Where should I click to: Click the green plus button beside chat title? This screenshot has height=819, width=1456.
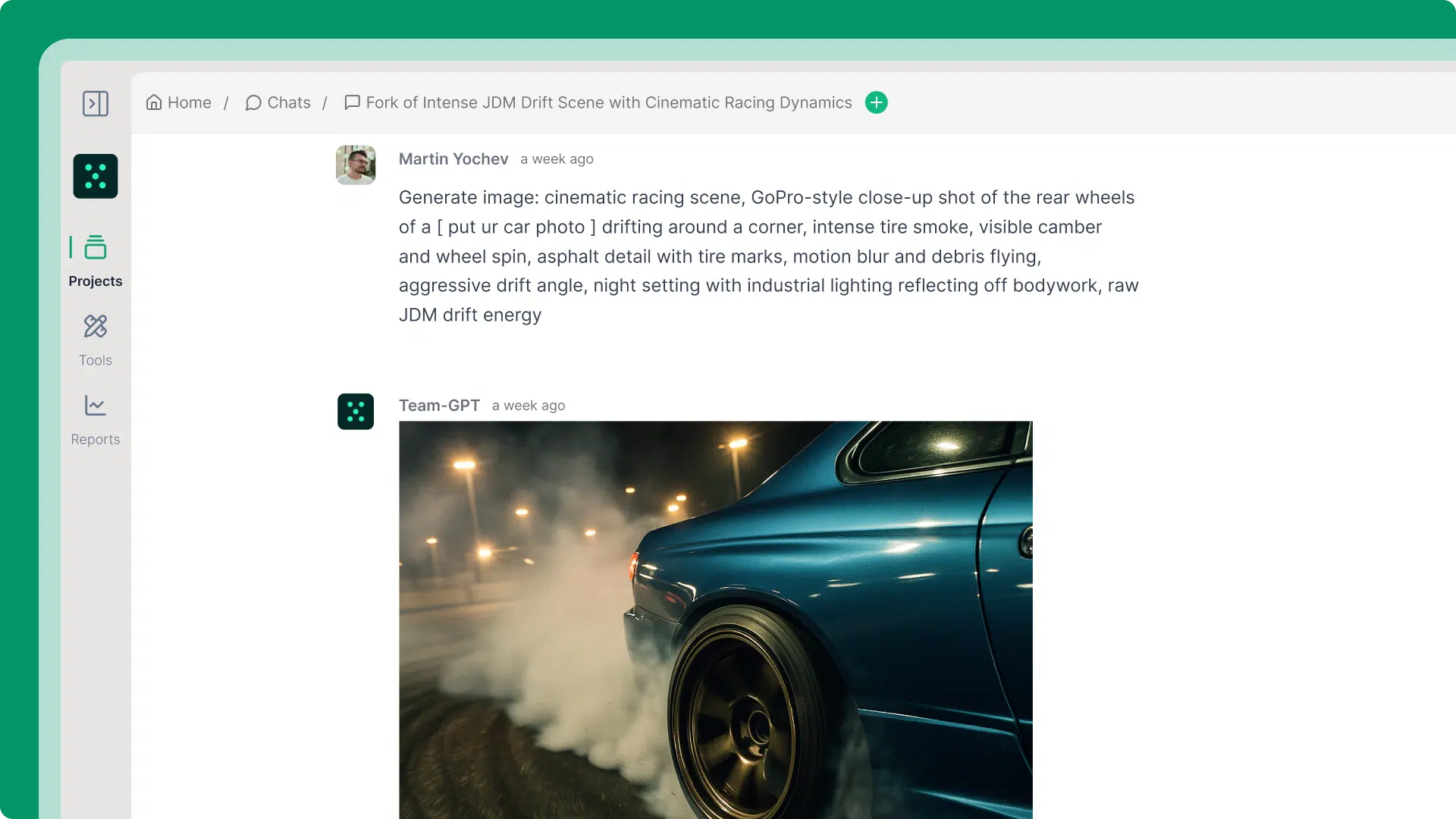coord(877,102)
